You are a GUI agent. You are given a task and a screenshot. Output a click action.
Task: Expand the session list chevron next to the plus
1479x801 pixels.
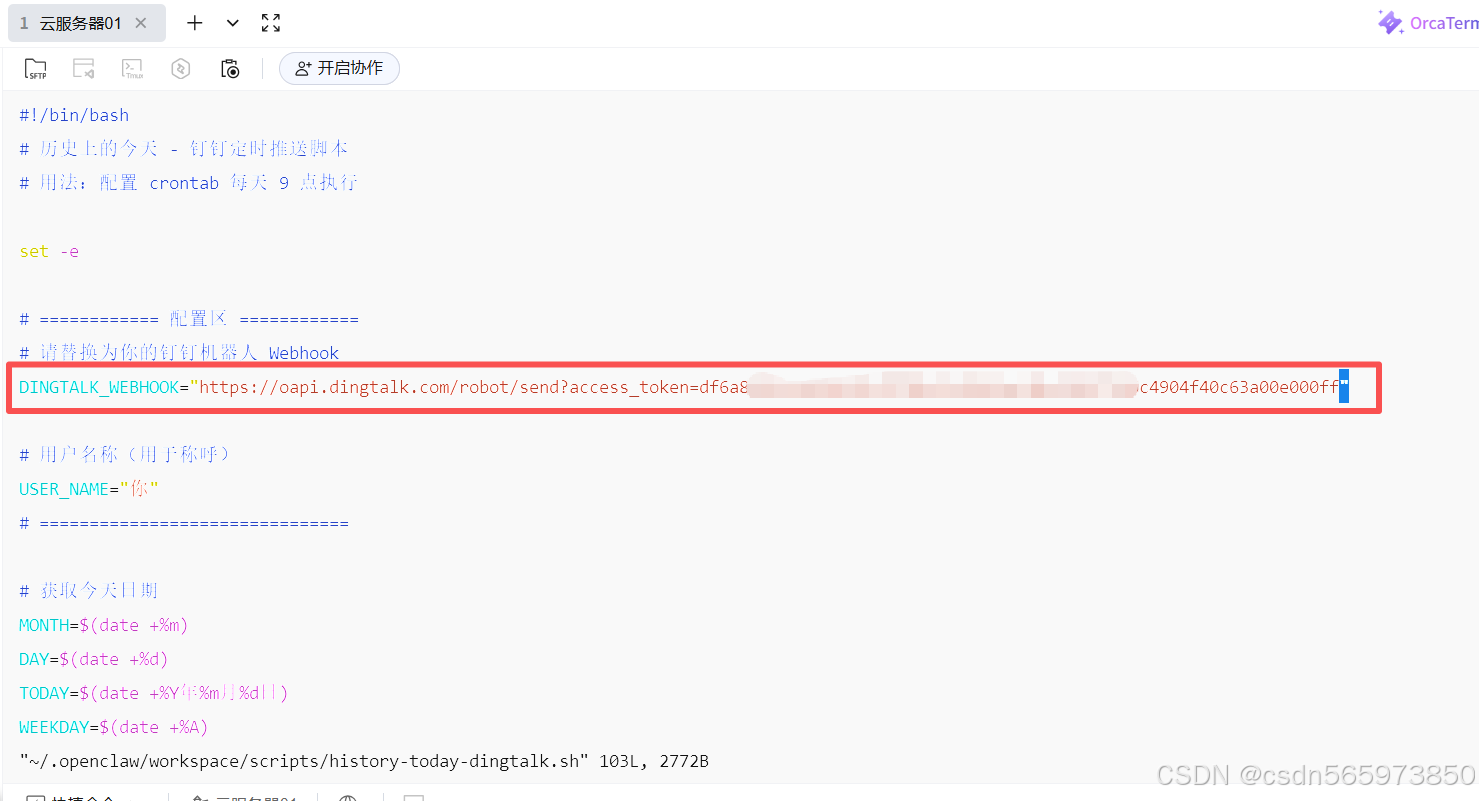[233, 23]
